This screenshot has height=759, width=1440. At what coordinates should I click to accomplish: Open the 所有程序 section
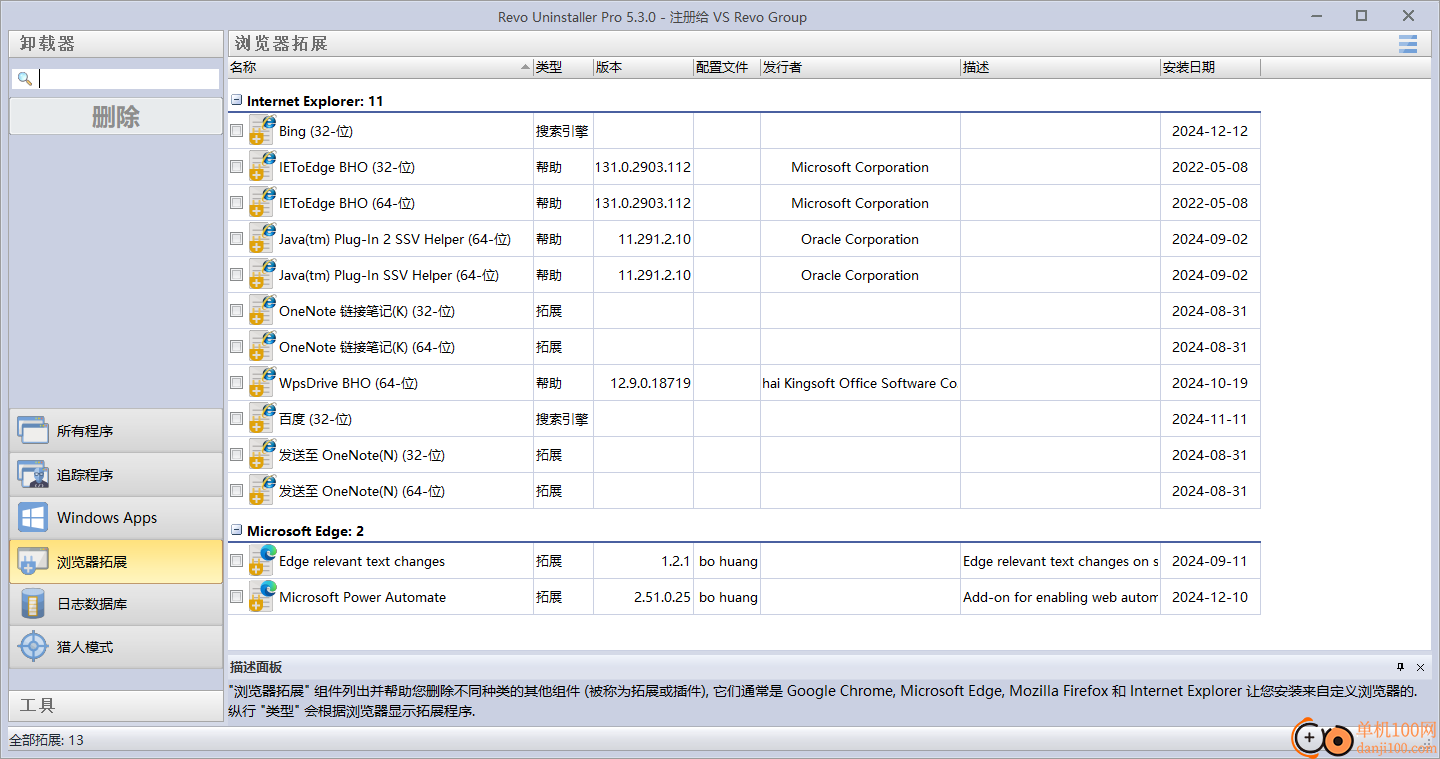click(x=116, y=431)
